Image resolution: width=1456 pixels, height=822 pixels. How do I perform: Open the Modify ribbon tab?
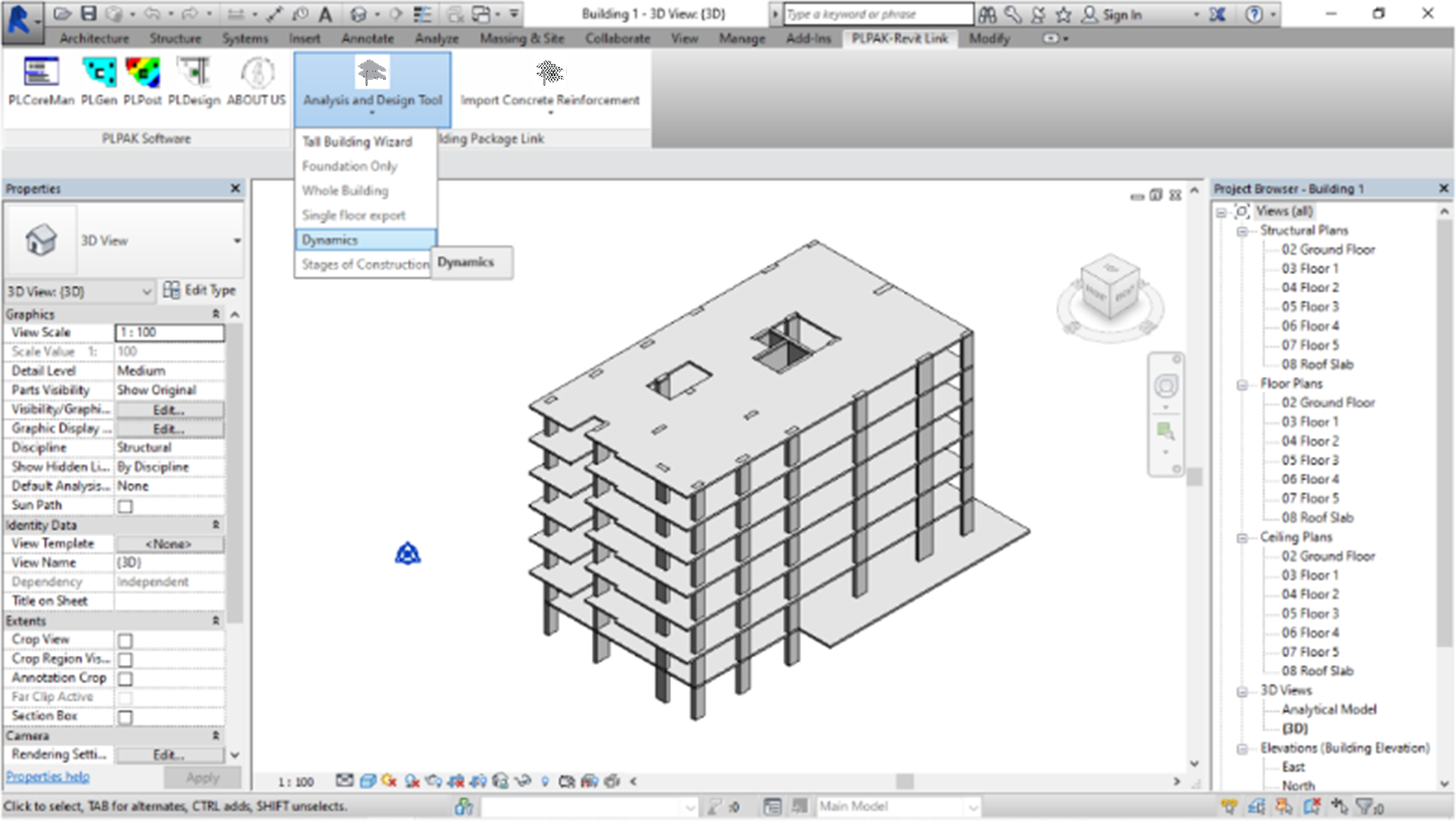click(x=989, y=39)
